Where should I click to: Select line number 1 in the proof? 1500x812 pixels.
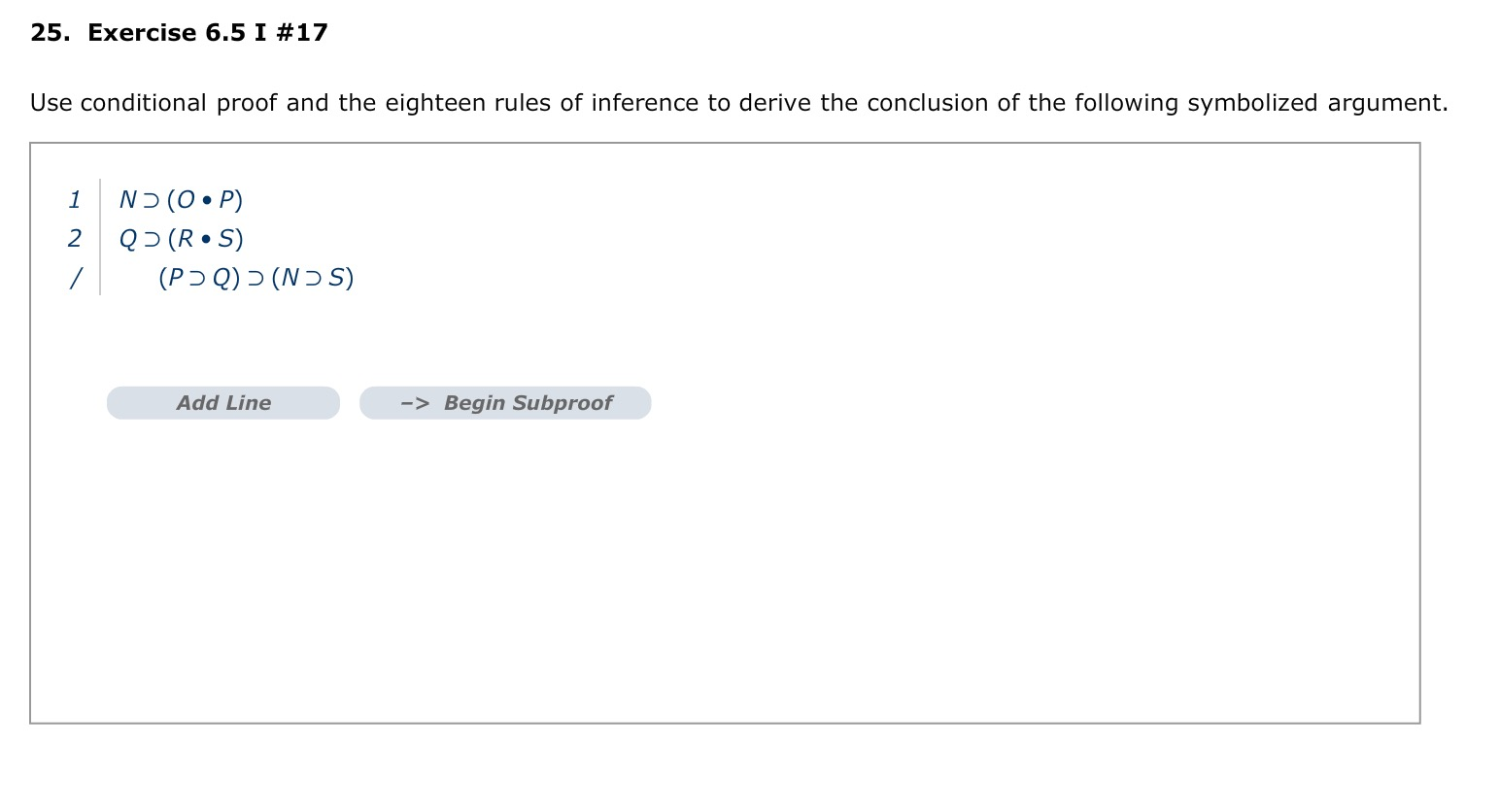coord(74,200)
